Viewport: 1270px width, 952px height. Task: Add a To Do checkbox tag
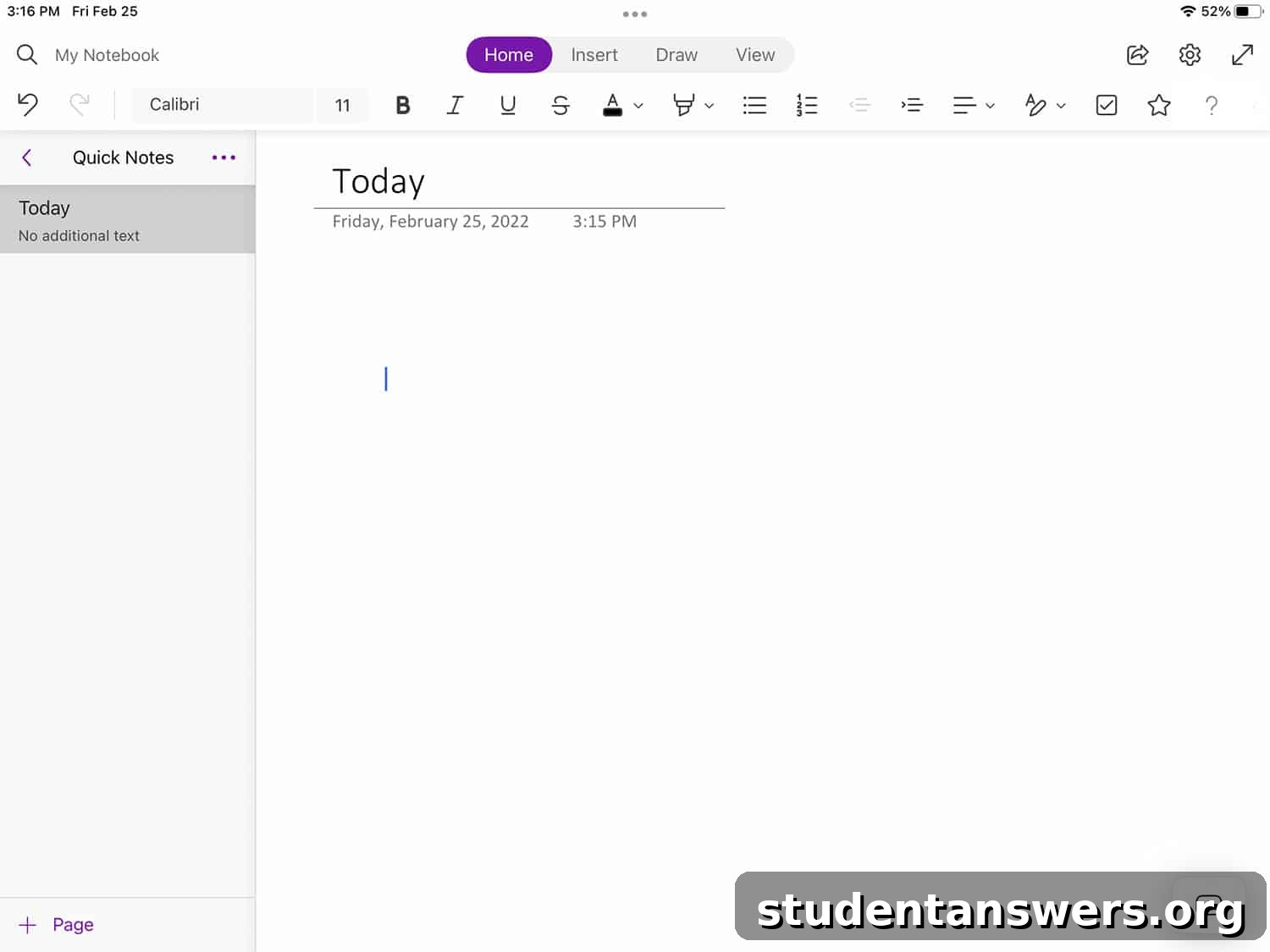tap(1107, 105)
